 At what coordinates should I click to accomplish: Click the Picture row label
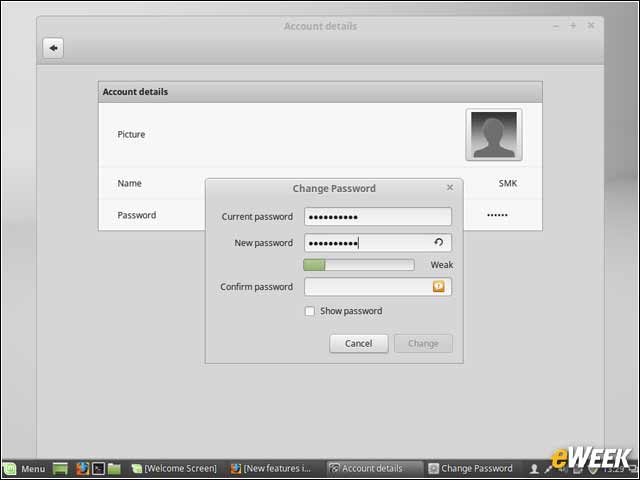[131, 134]
